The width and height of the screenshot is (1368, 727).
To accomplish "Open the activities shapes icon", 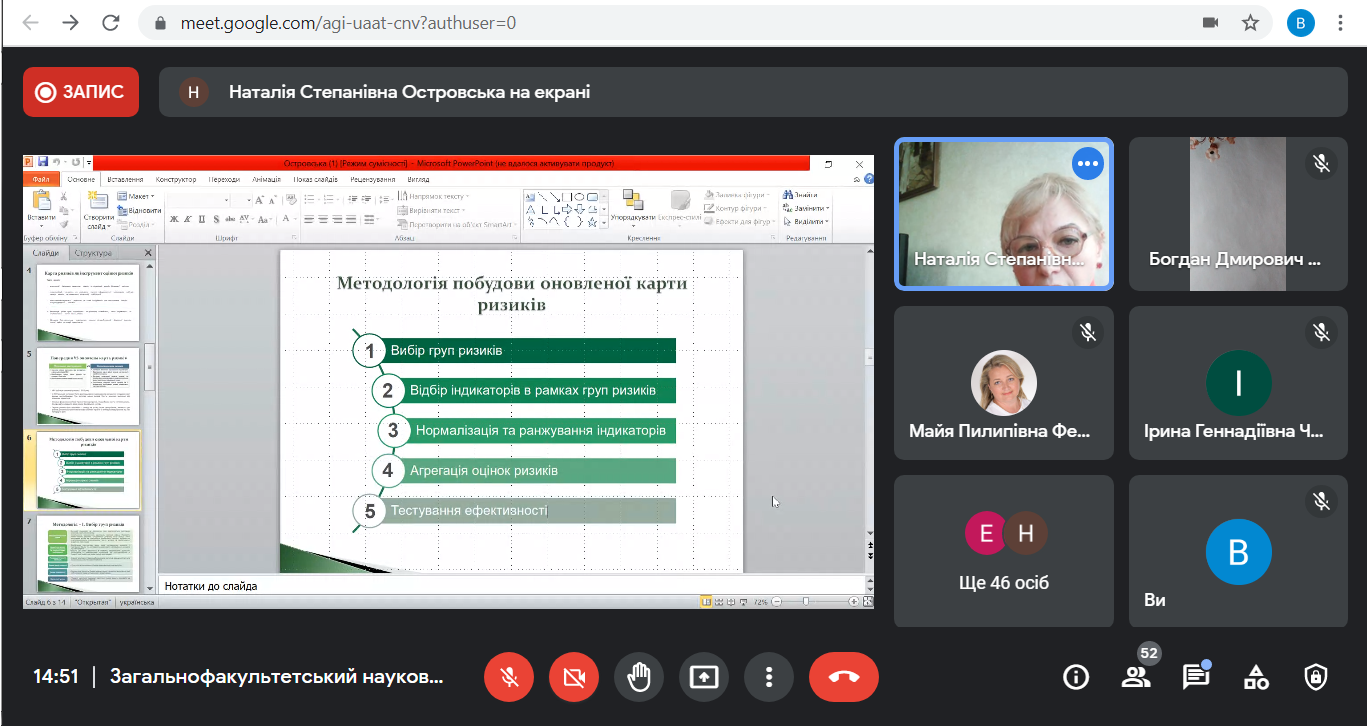I will pyautogui.click(x=1256, y=677).
